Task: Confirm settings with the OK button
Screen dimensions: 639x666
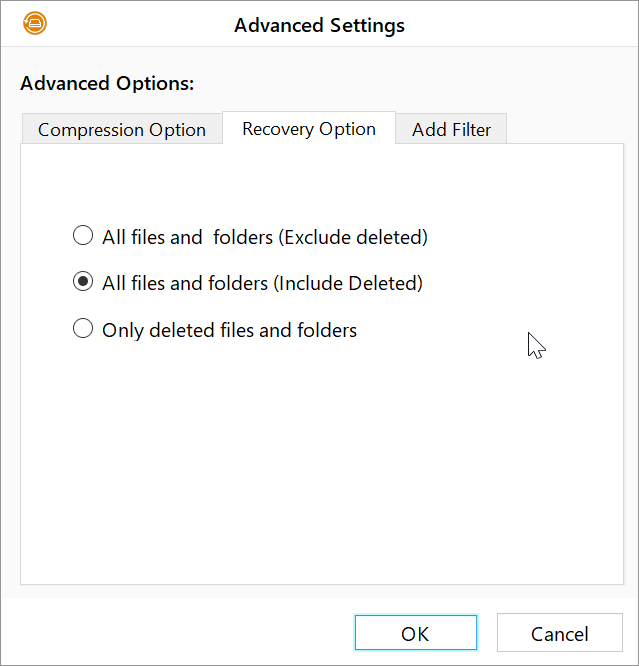Action: (x=416, y=633)
